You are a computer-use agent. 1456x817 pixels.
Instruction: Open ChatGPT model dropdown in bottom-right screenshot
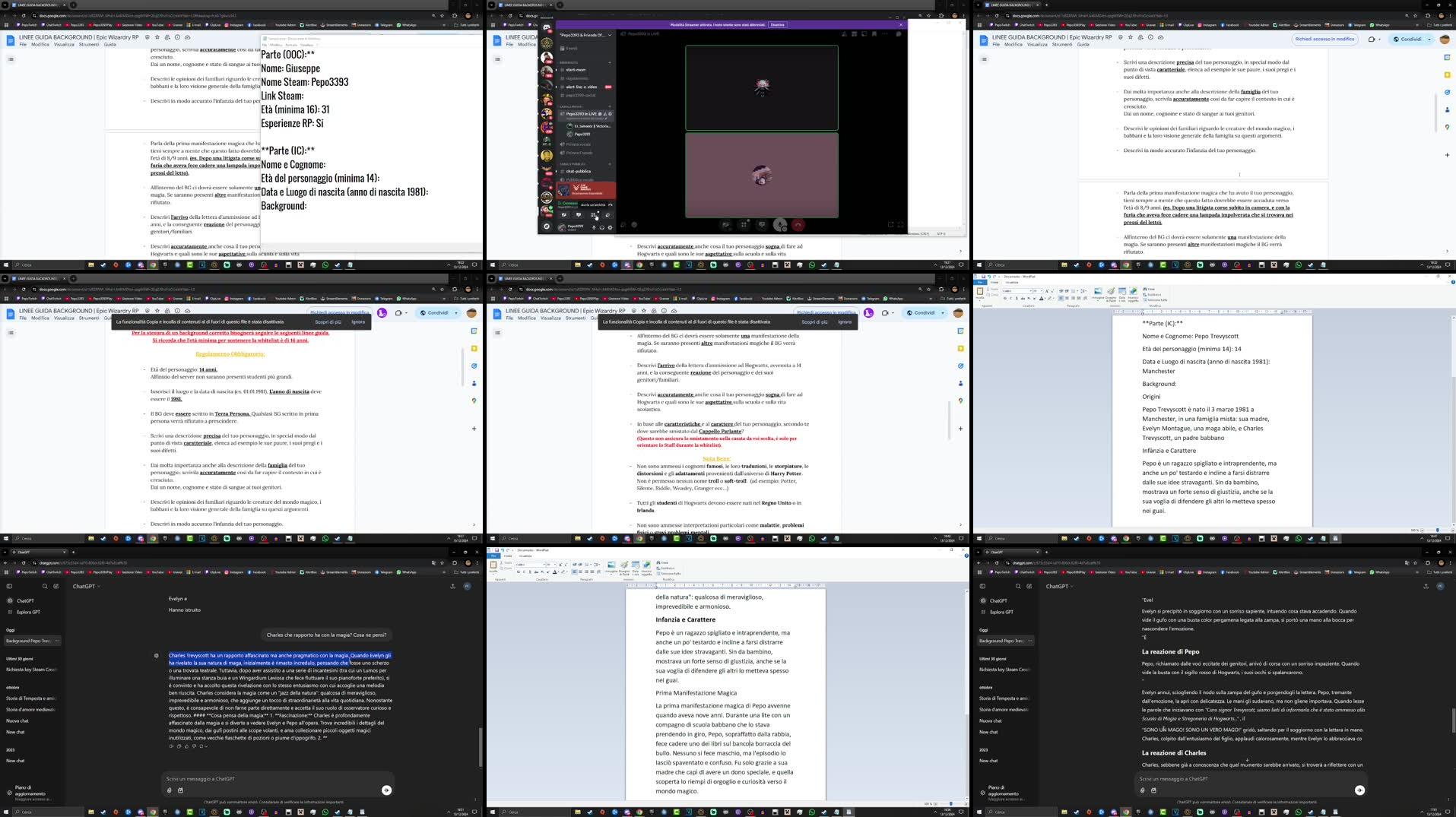pos(1059,586)
